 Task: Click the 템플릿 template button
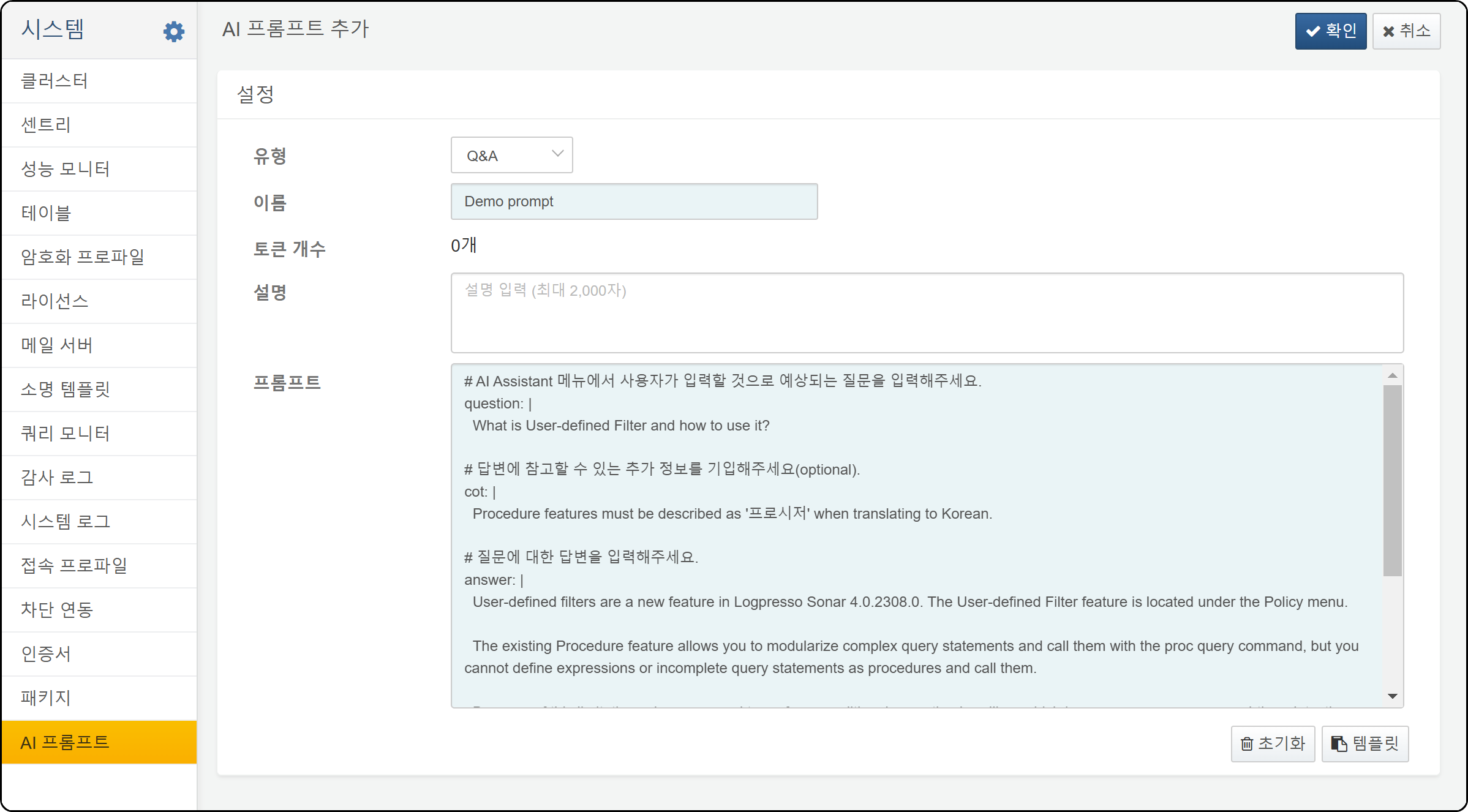tap(1365, 743)
